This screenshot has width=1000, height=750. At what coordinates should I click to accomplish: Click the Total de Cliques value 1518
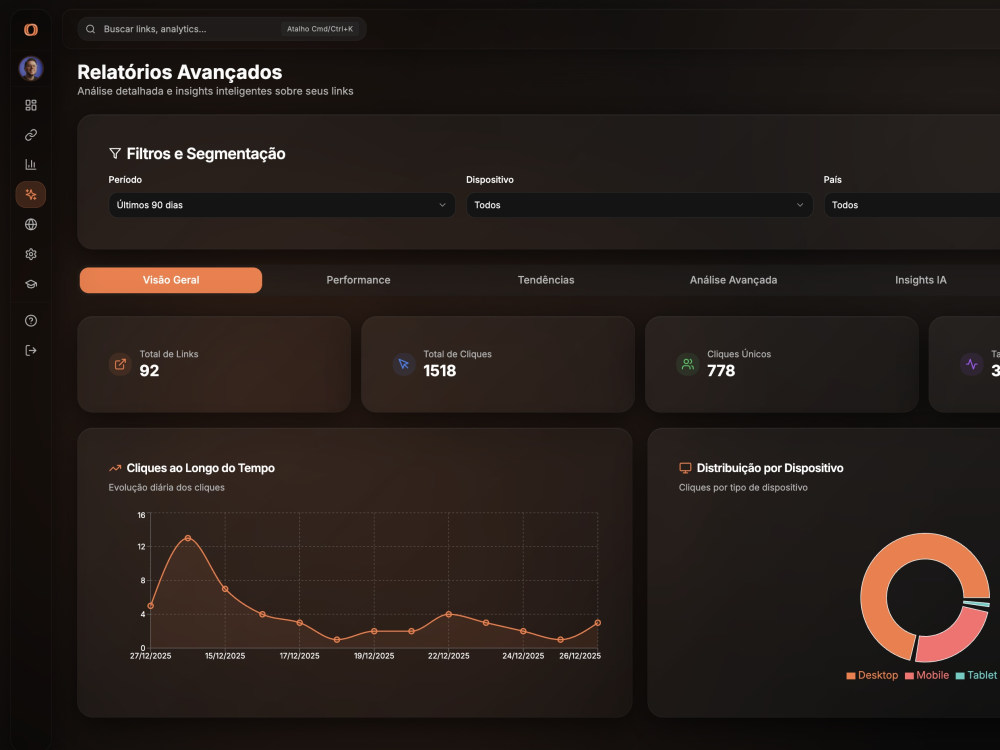coord(440,371)
